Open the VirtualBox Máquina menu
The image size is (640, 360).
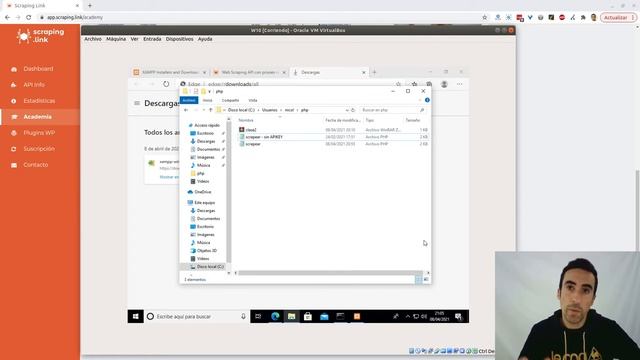116,39
